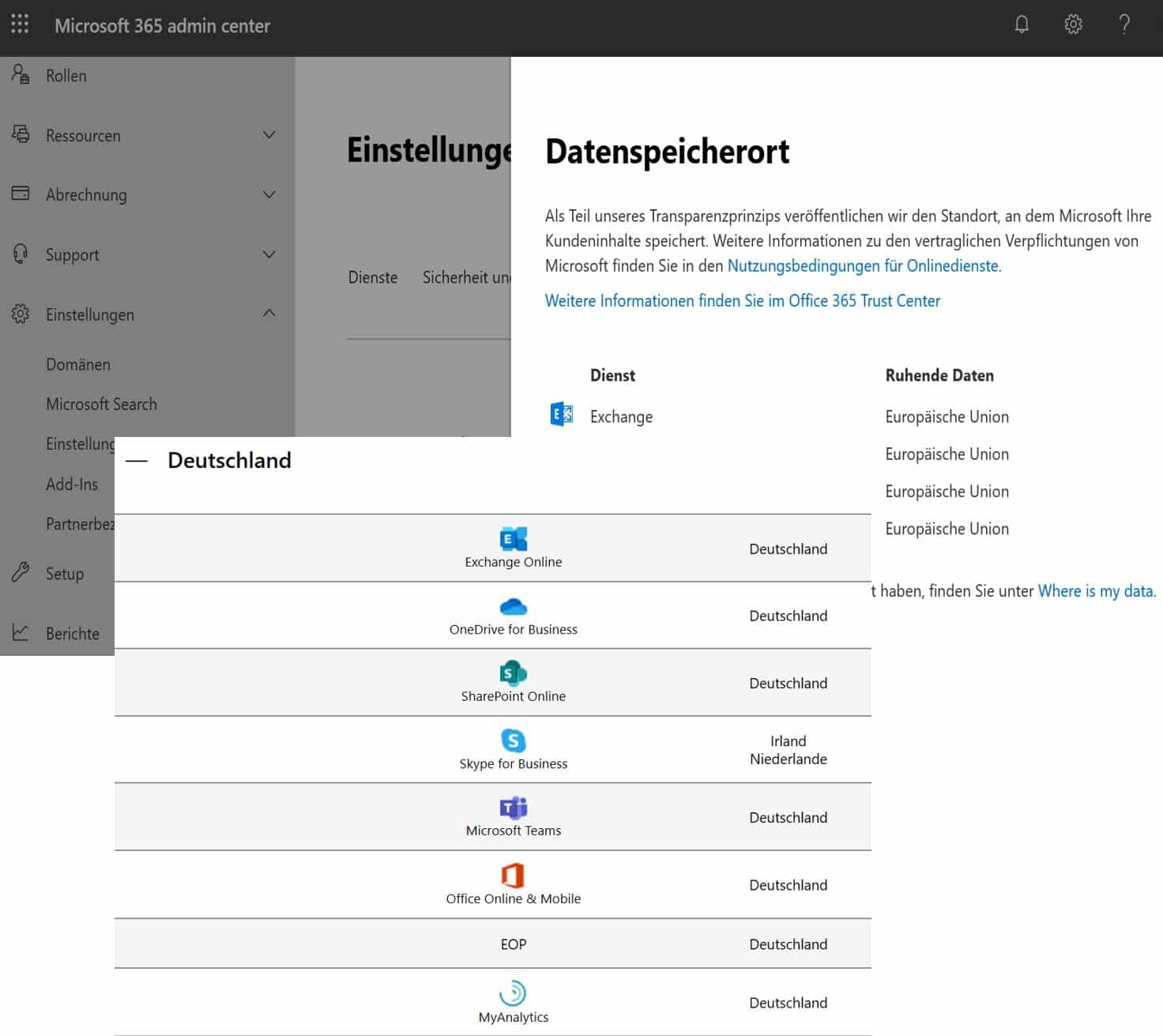1163x1036 pixels.
Task: Click the Exchange Online label
Action: pos(514,562)
